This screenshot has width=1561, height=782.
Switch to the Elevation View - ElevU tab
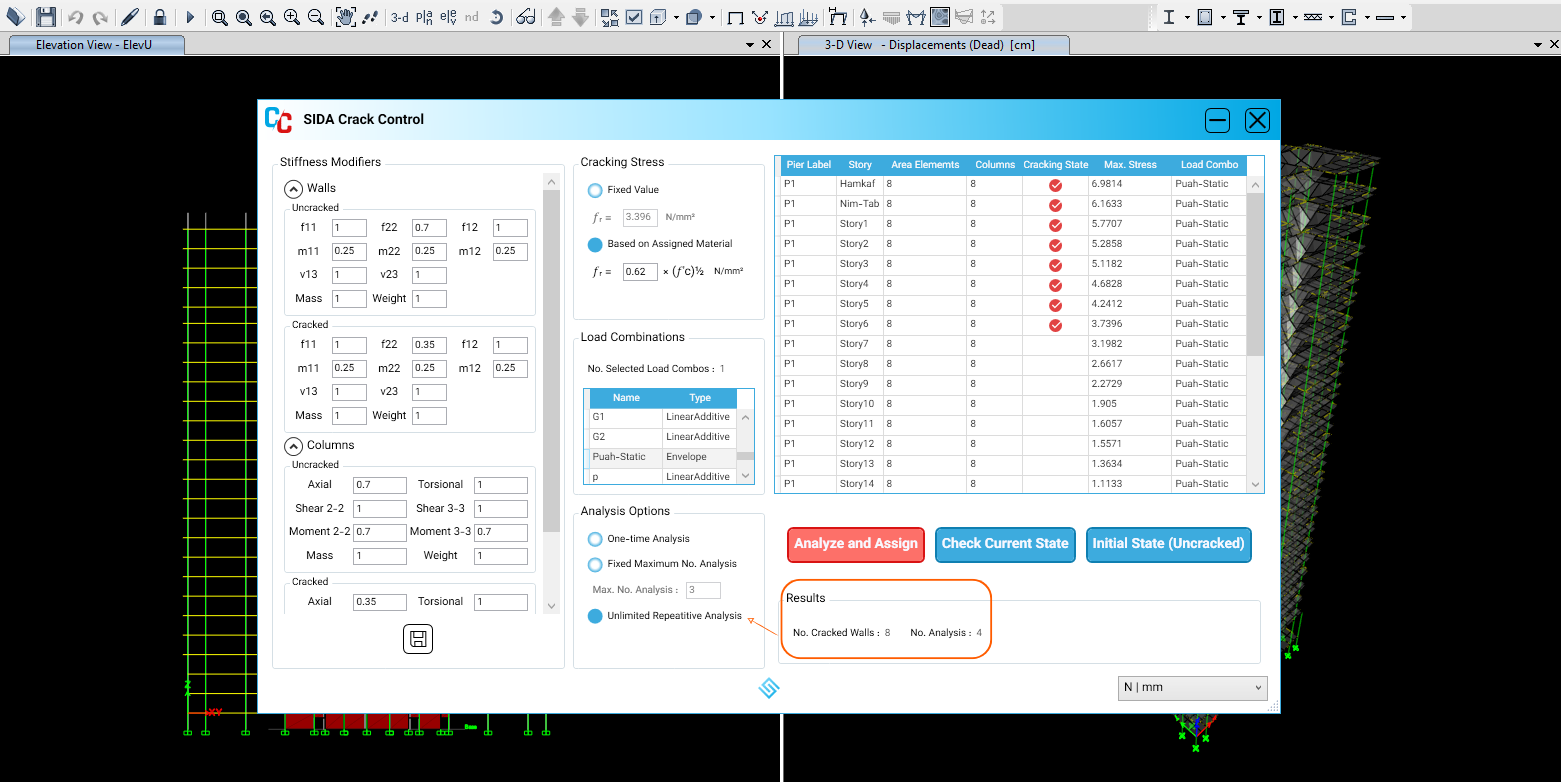coord(93,45)
